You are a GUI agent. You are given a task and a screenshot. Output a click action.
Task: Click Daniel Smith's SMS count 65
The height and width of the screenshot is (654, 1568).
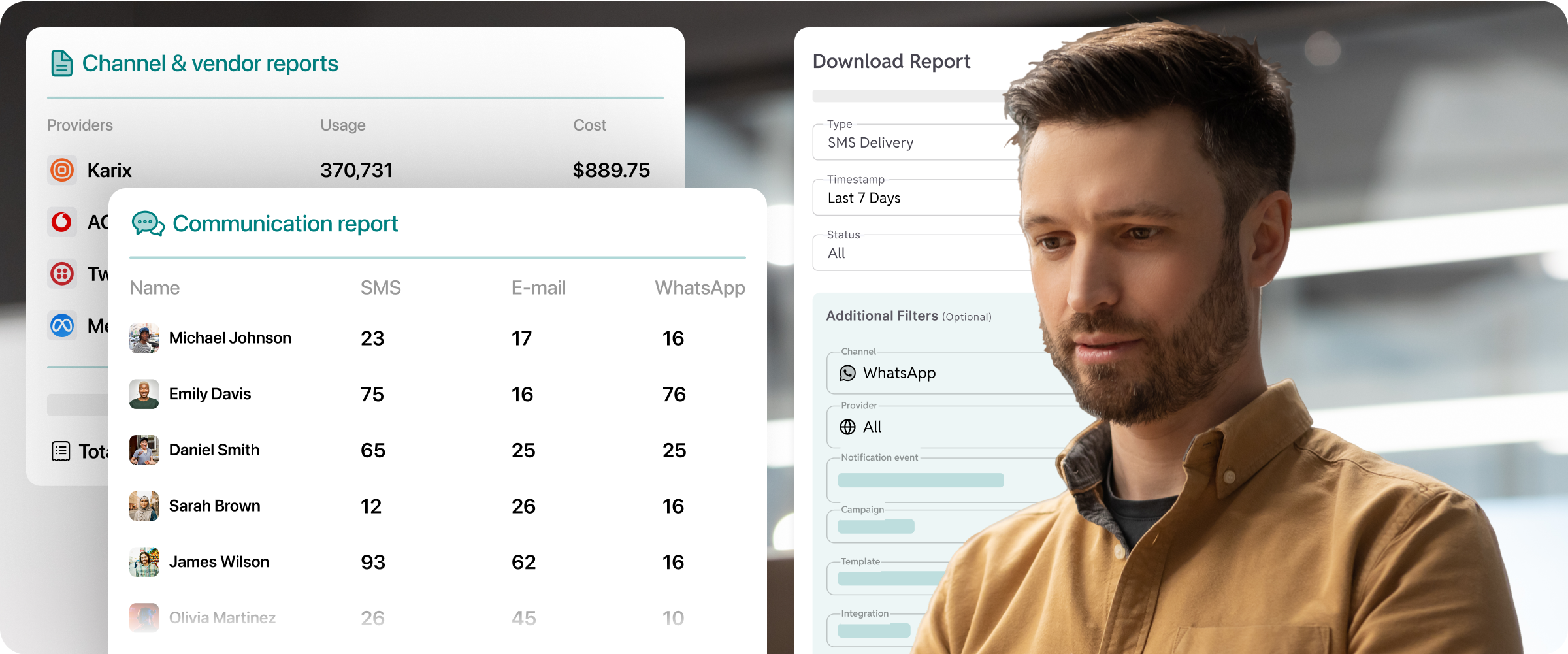point(373,451)
